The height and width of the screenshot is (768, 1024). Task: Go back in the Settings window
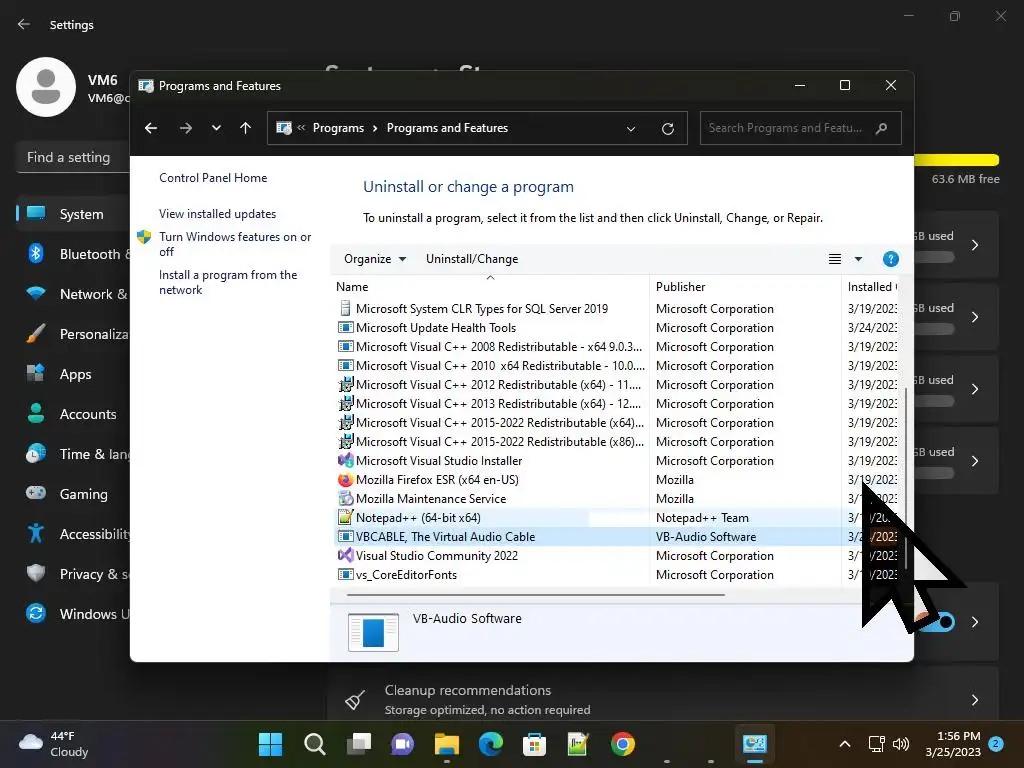pyautogui.click(x=24, y=24)
